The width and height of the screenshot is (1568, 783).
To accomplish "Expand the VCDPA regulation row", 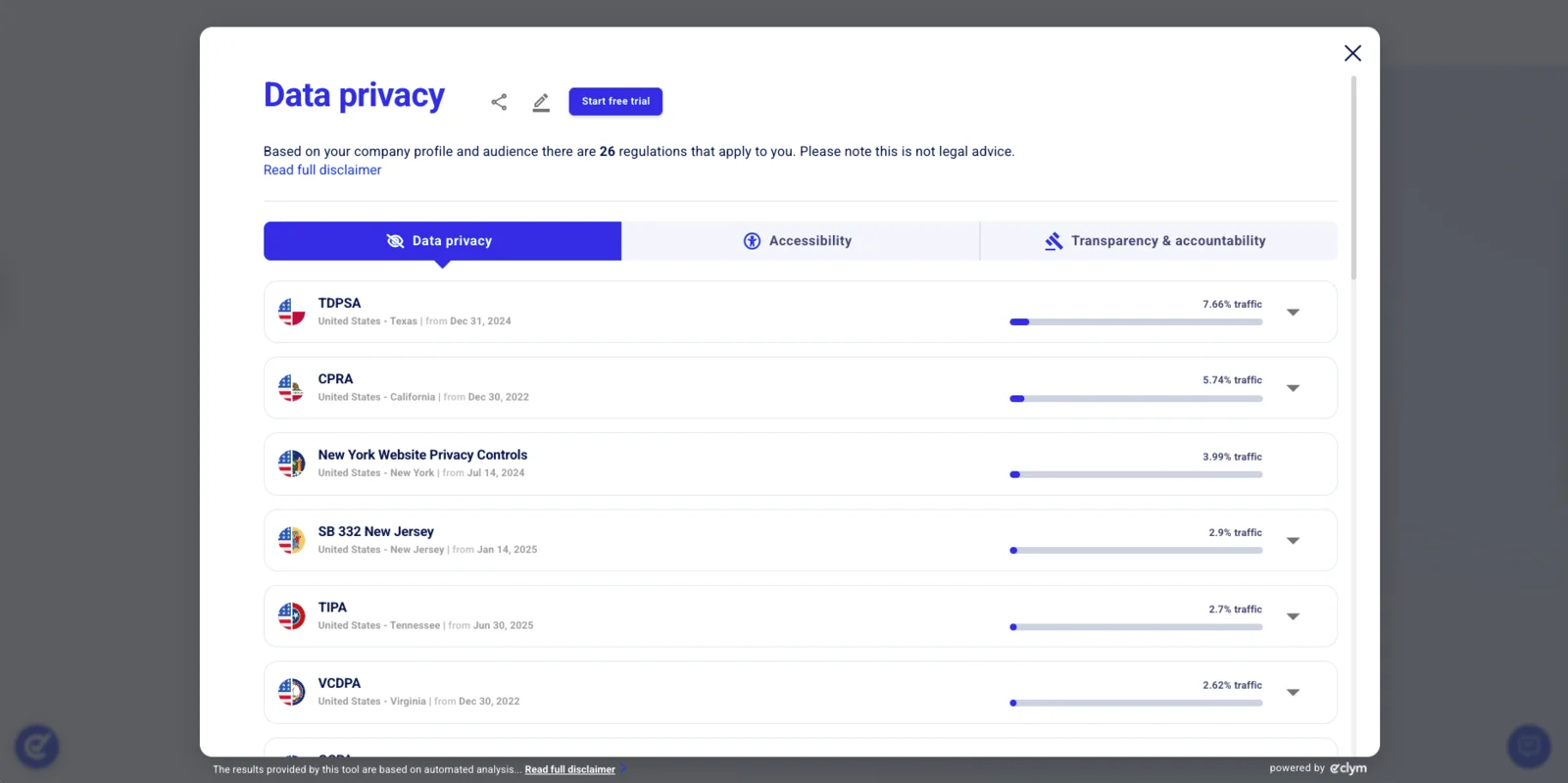I will 1293,693.
